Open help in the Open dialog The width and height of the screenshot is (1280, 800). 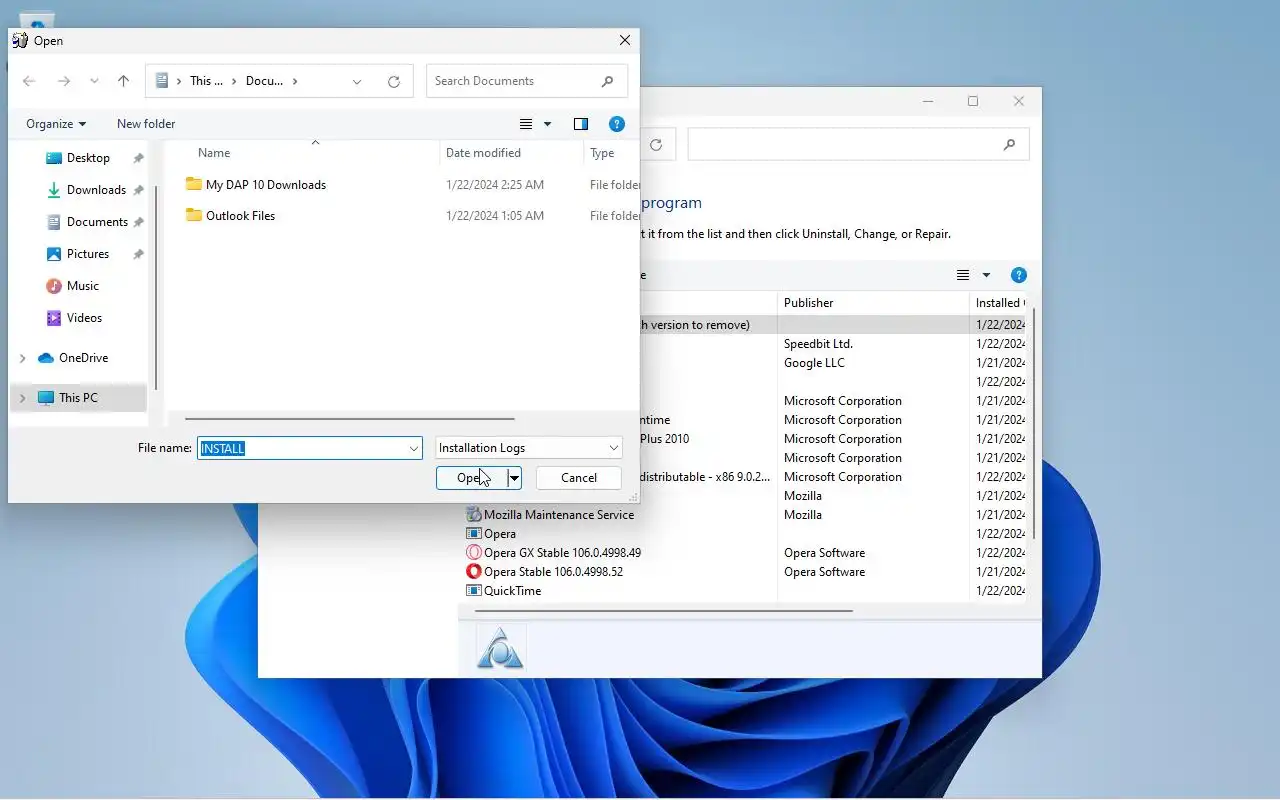[x=617, y=124]
